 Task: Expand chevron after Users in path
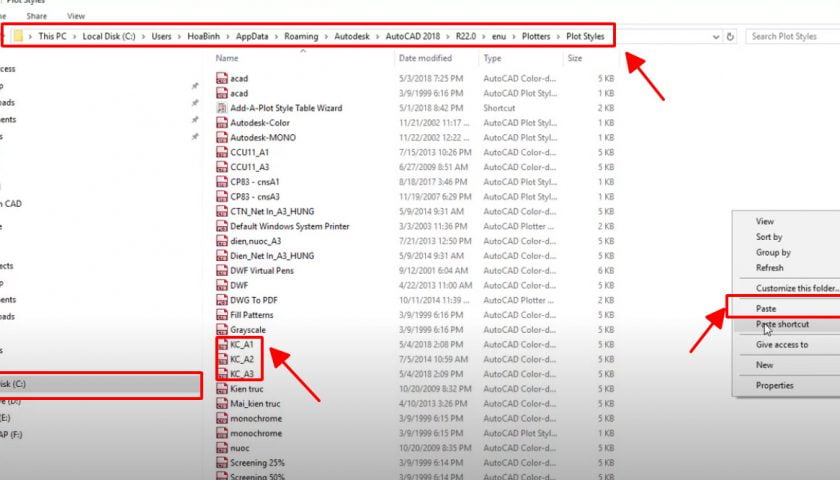[179, 36]
